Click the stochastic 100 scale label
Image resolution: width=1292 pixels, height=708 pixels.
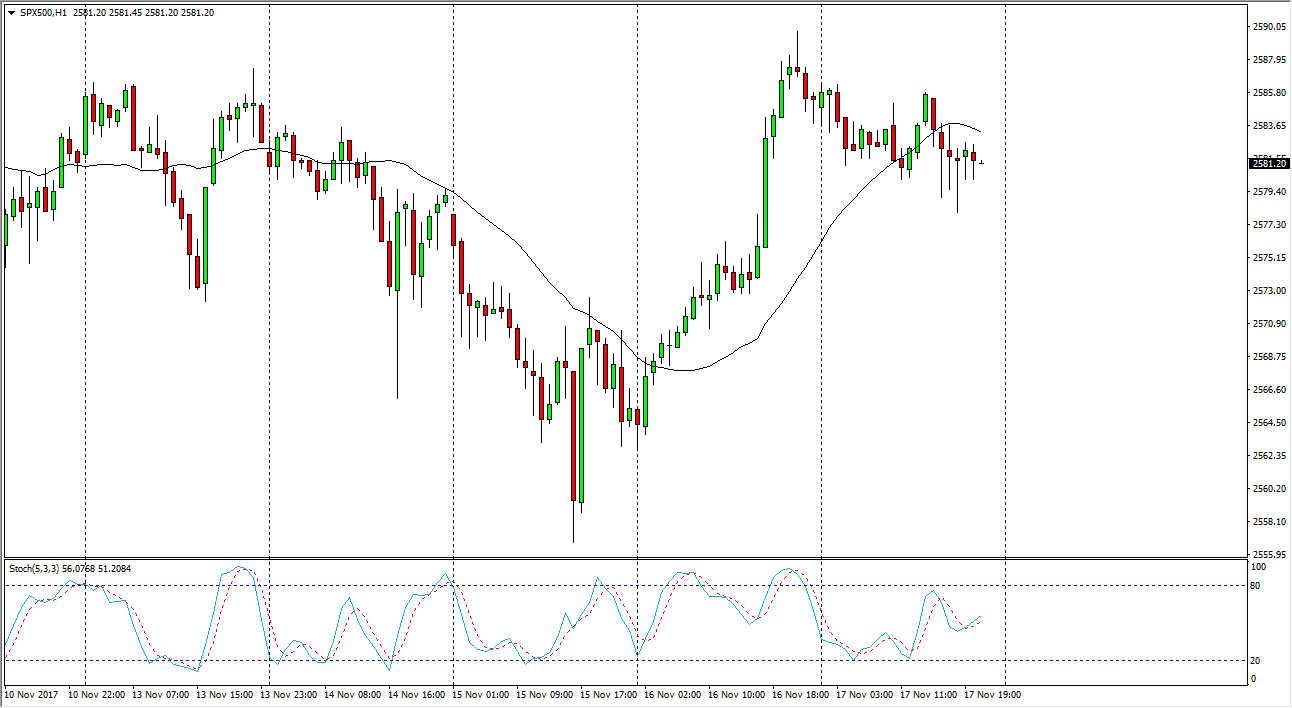click(1260, 567)
